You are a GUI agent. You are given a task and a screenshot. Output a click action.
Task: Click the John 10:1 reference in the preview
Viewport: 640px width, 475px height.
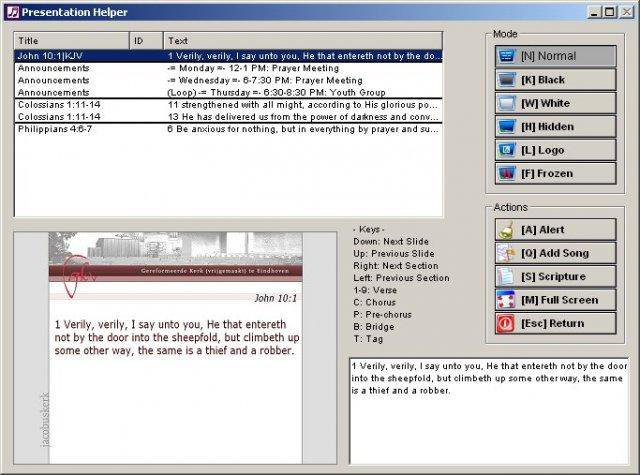click(276, 298)
